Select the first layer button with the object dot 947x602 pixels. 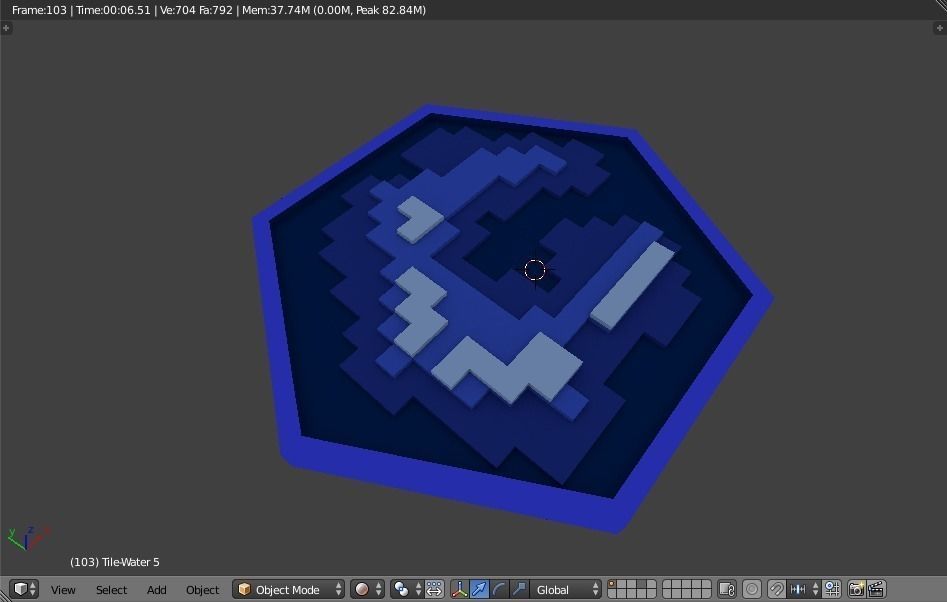click(x=612, y=584)
